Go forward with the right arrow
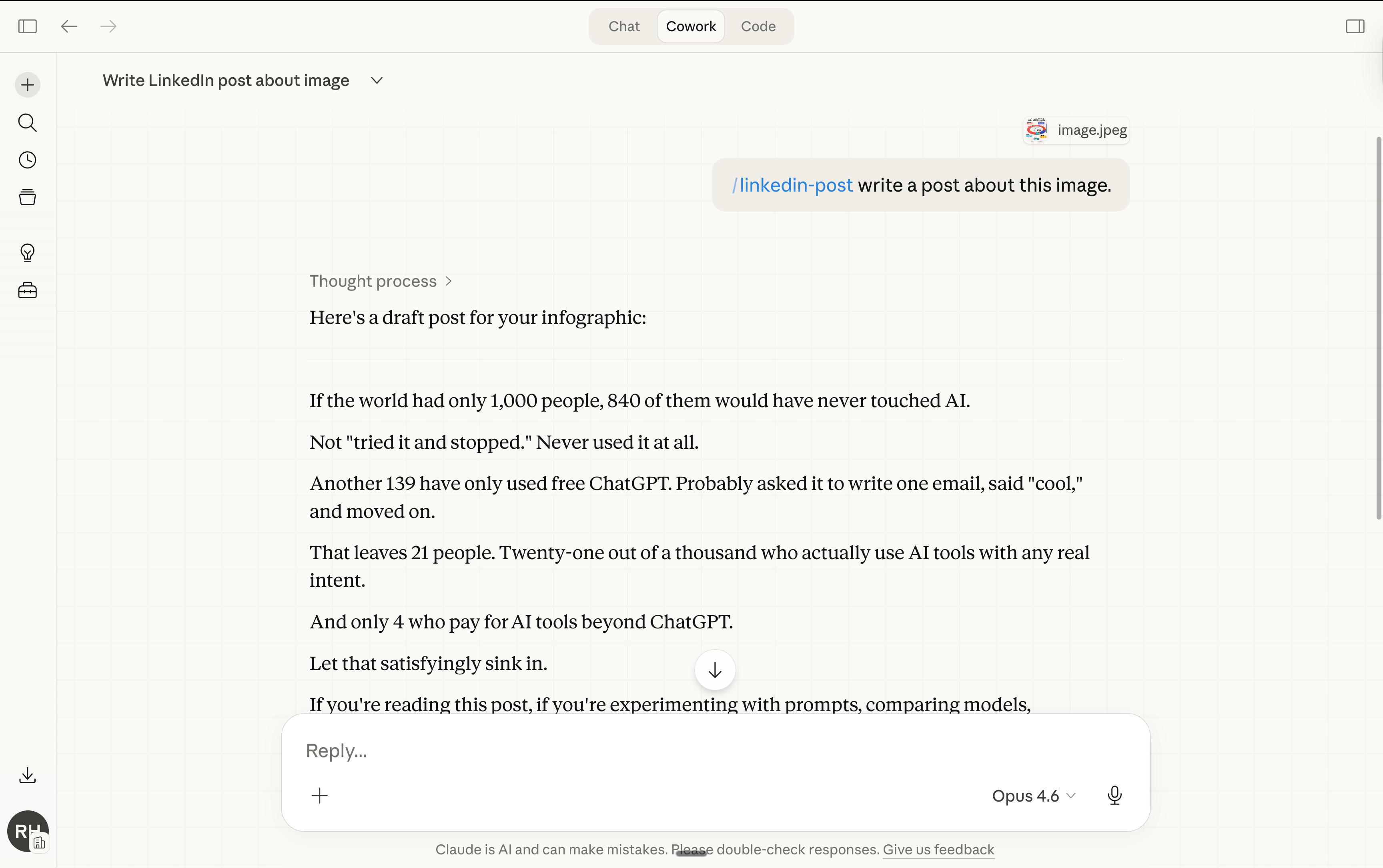 click(x=108, y=26)
